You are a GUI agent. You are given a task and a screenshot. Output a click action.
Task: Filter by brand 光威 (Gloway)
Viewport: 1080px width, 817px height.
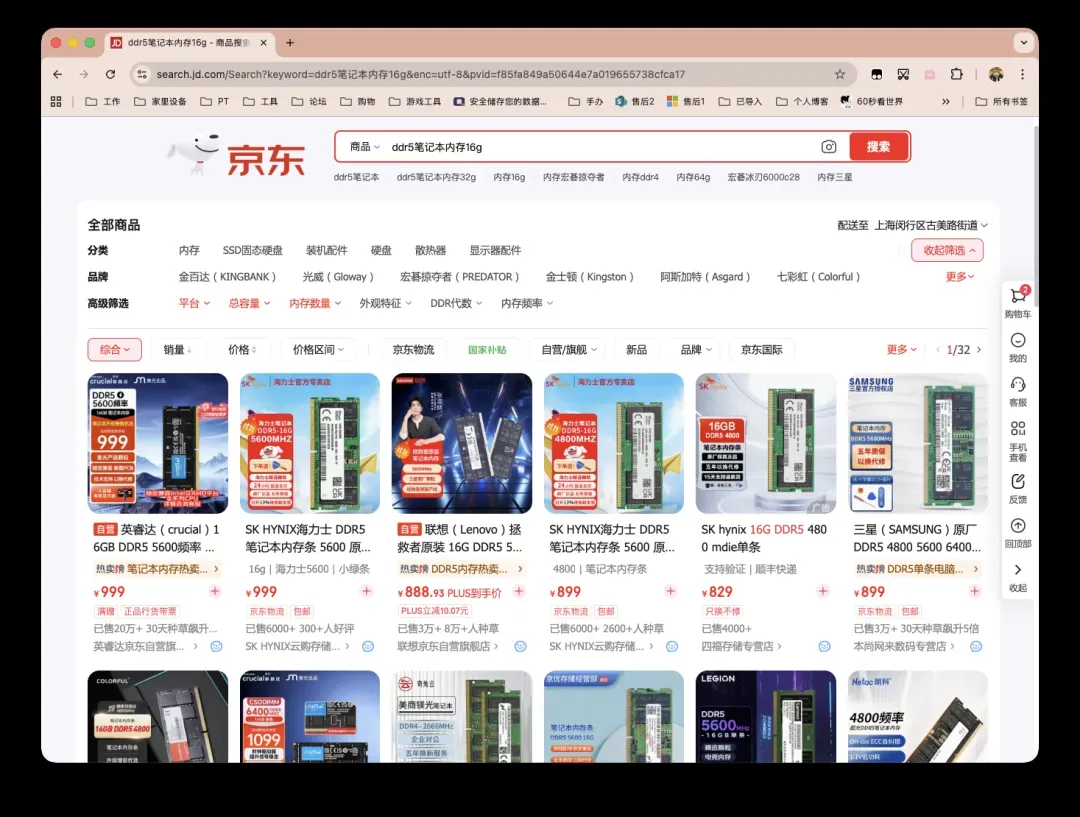(338, 277)
